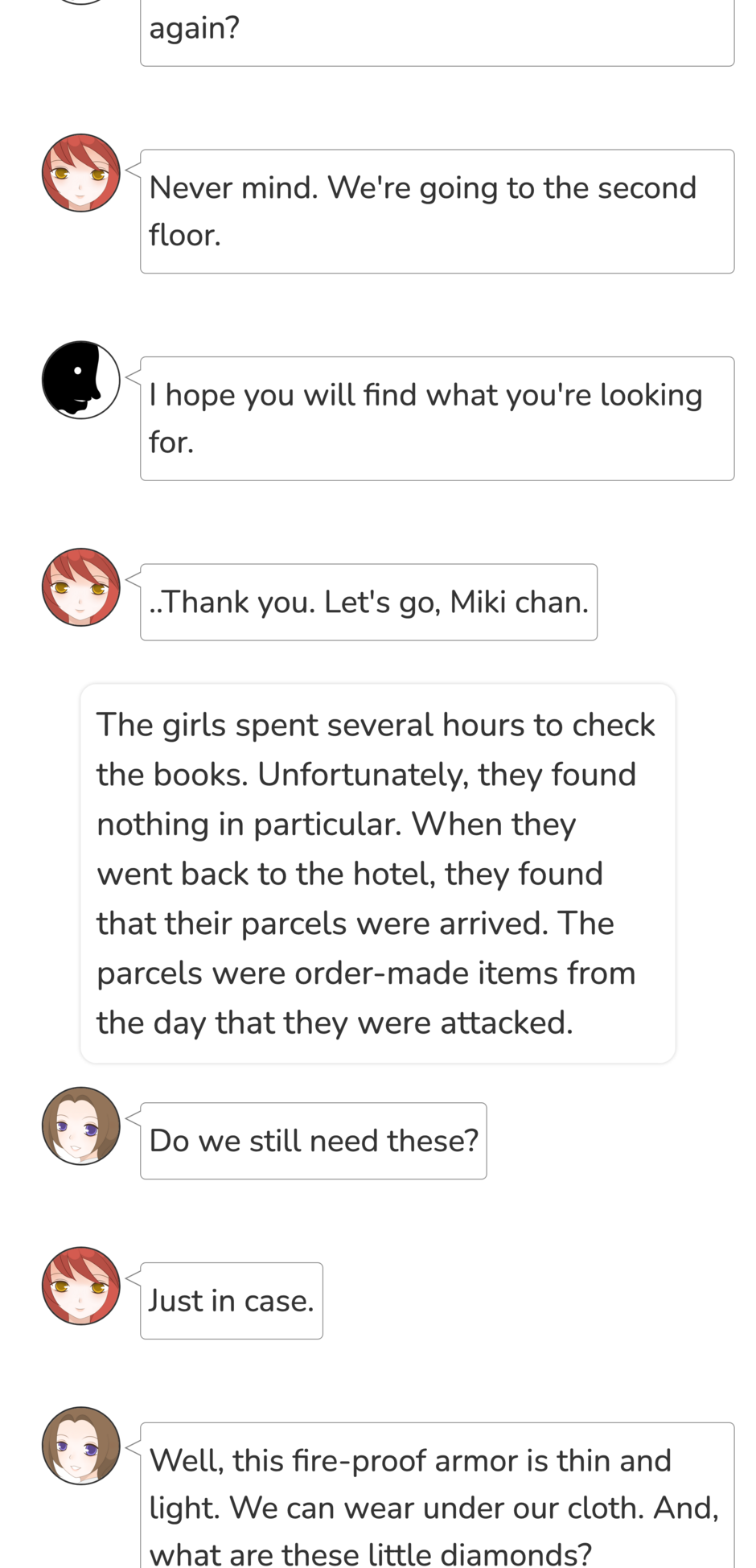Tap the fire-proof armor speech bubble
This screenshot has width=756, height=1568.
coord(438,1496)
